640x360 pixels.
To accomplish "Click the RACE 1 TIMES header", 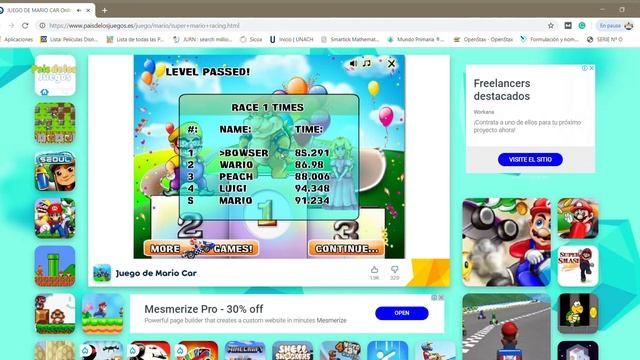I will tap(268, 107).
